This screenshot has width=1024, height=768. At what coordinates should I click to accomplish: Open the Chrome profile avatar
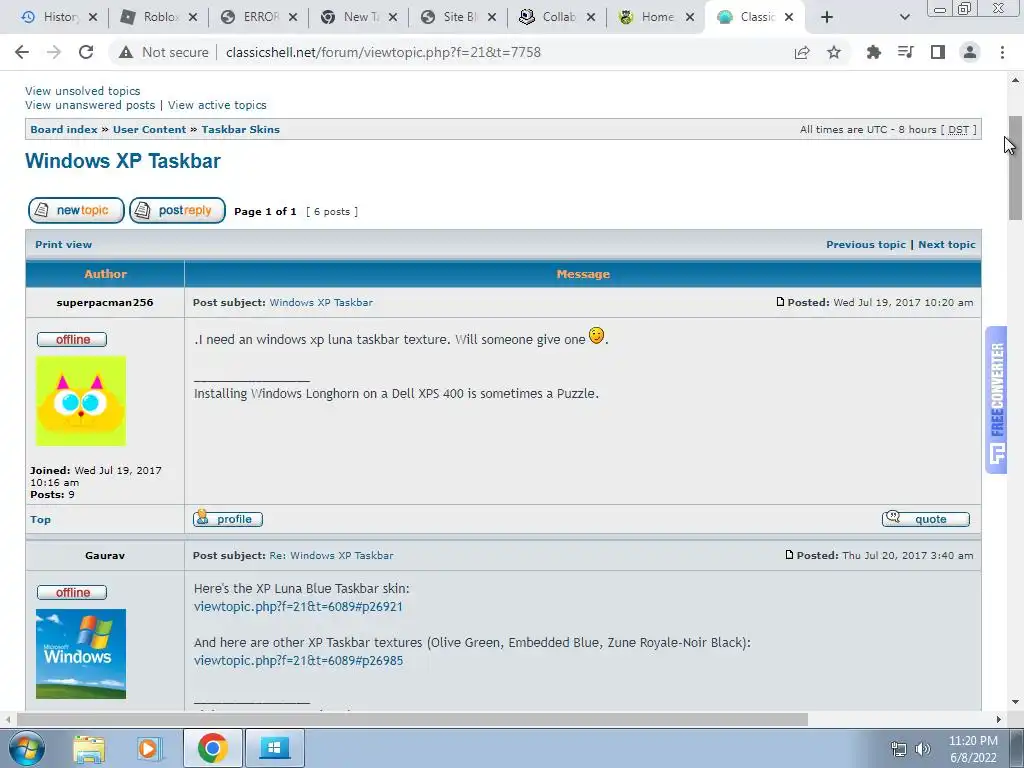pyautogui.click(x=970, y=52)
